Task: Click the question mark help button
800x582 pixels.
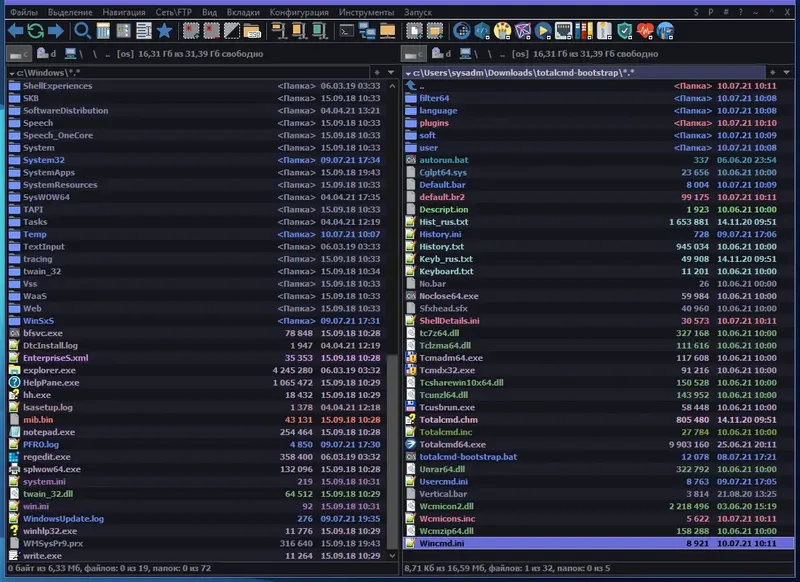Action: click(740, 12)
